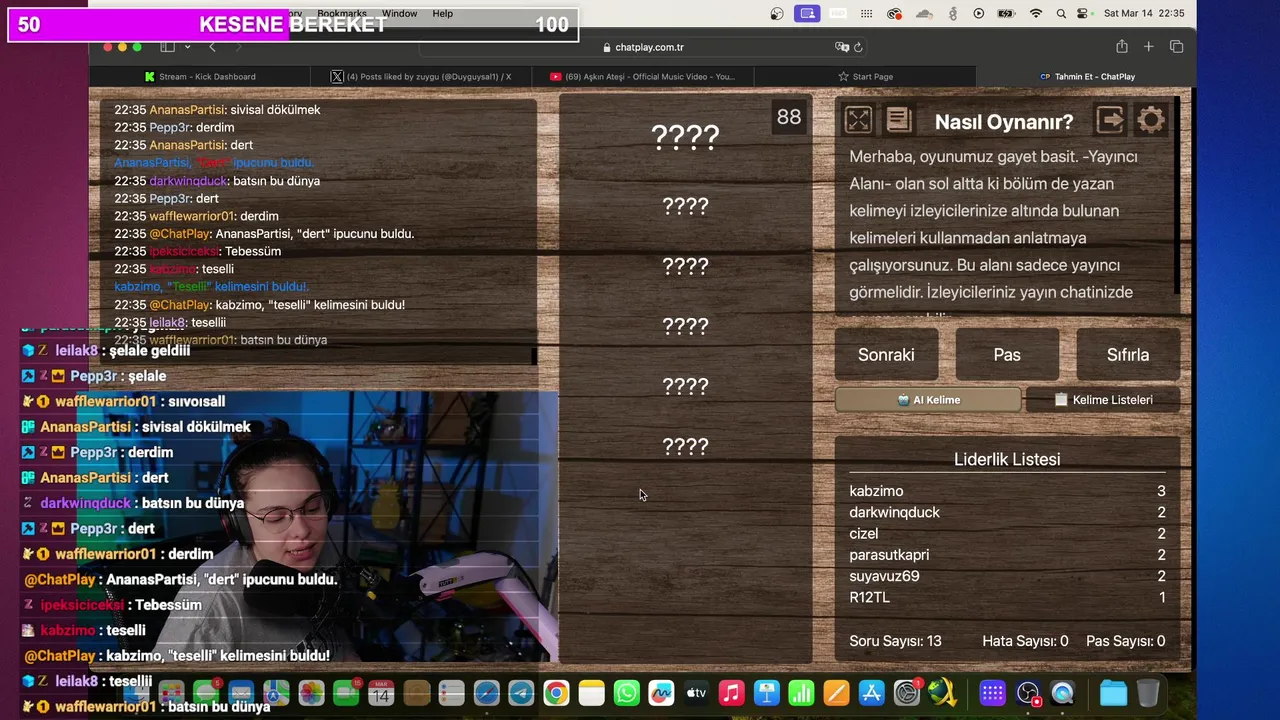
Task: Click the battery icon in menu bar
Action: (1007, 14)
